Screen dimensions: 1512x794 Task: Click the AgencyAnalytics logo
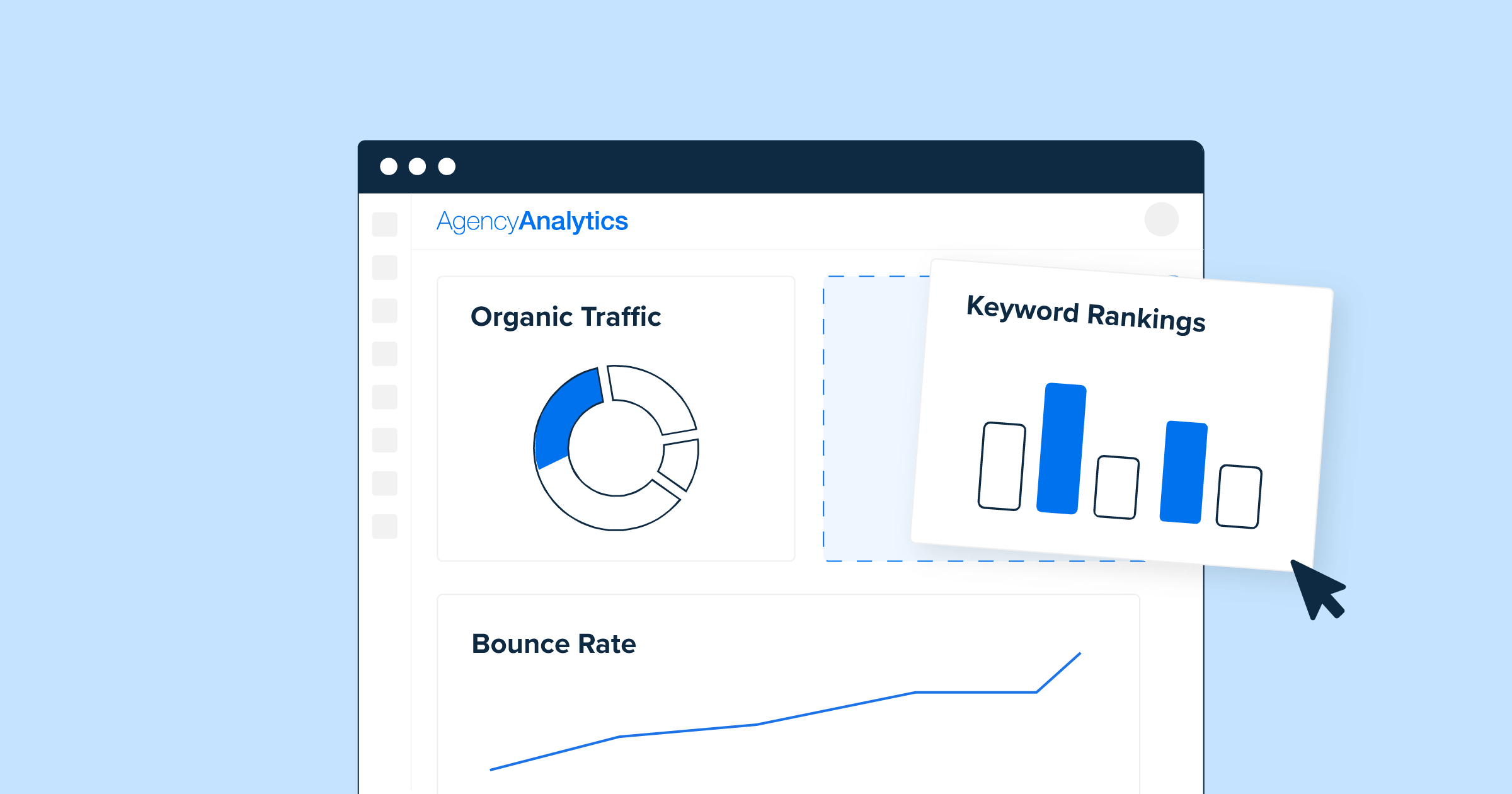point(532,222)
